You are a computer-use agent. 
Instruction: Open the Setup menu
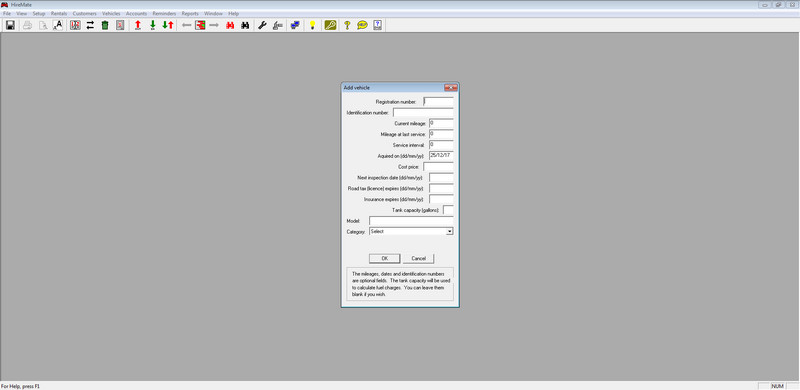point(39,13)
